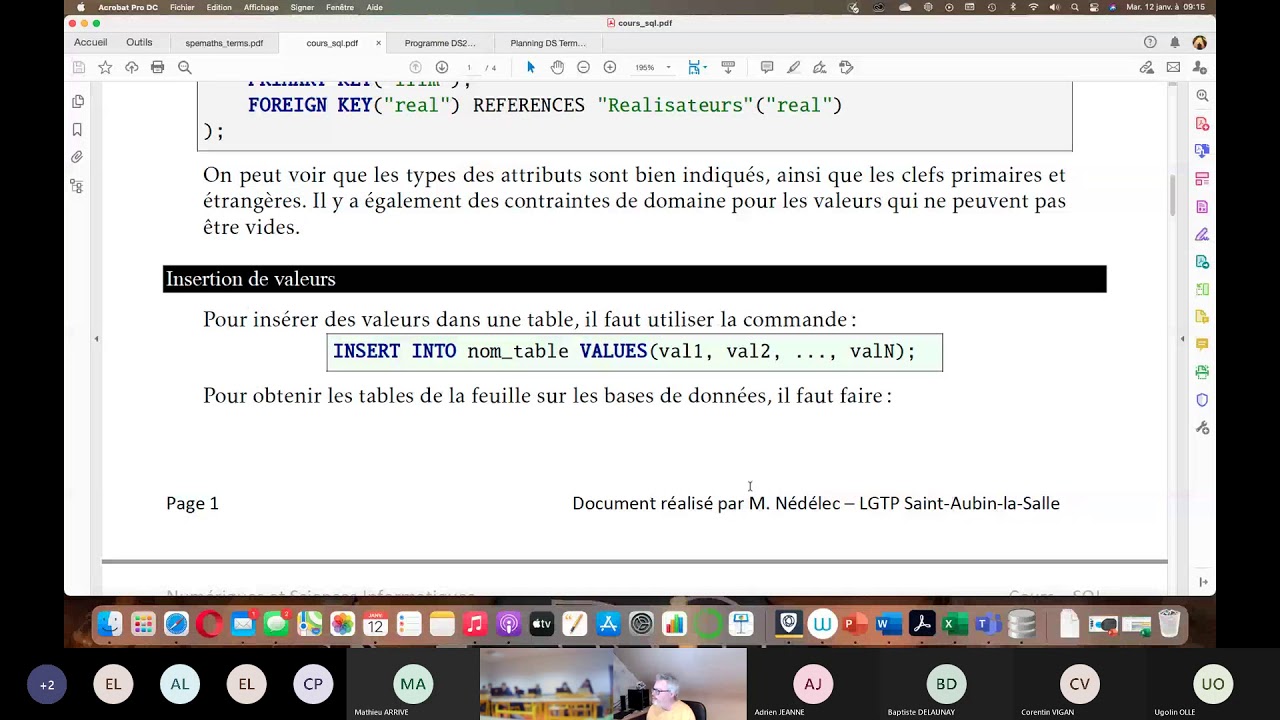Open the Edition menu
The image size is (1280, 720).
[x=219, y=7]
